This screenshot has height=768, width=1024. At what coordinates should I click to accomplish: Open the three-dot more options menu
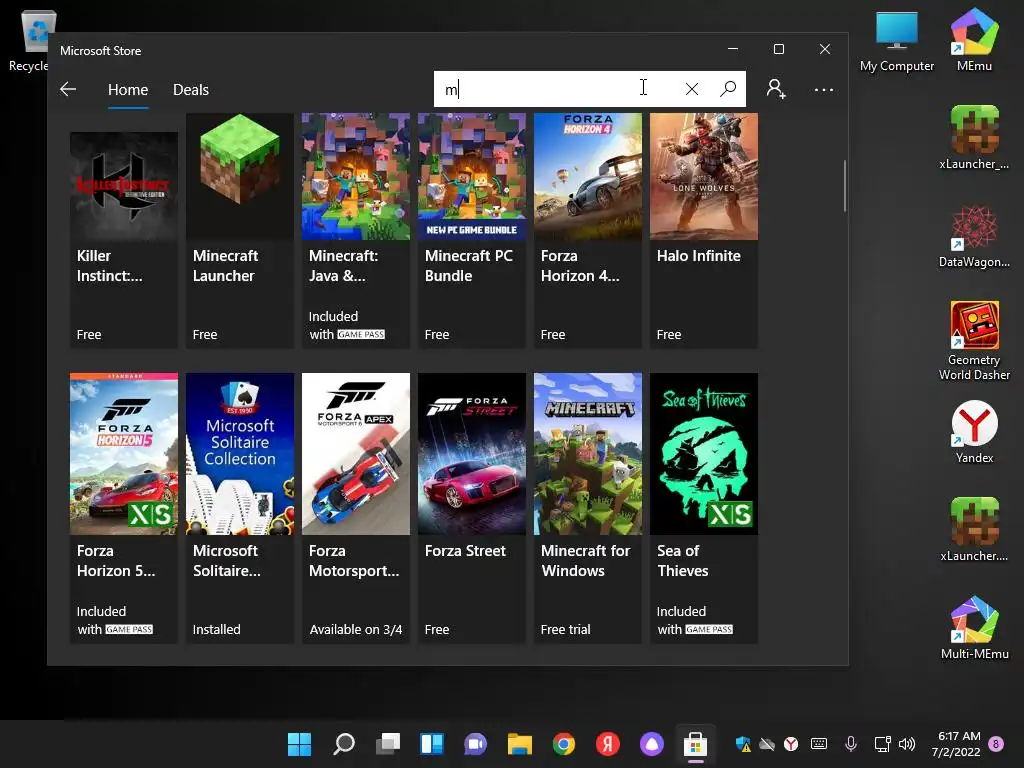[x=824, y=89]
